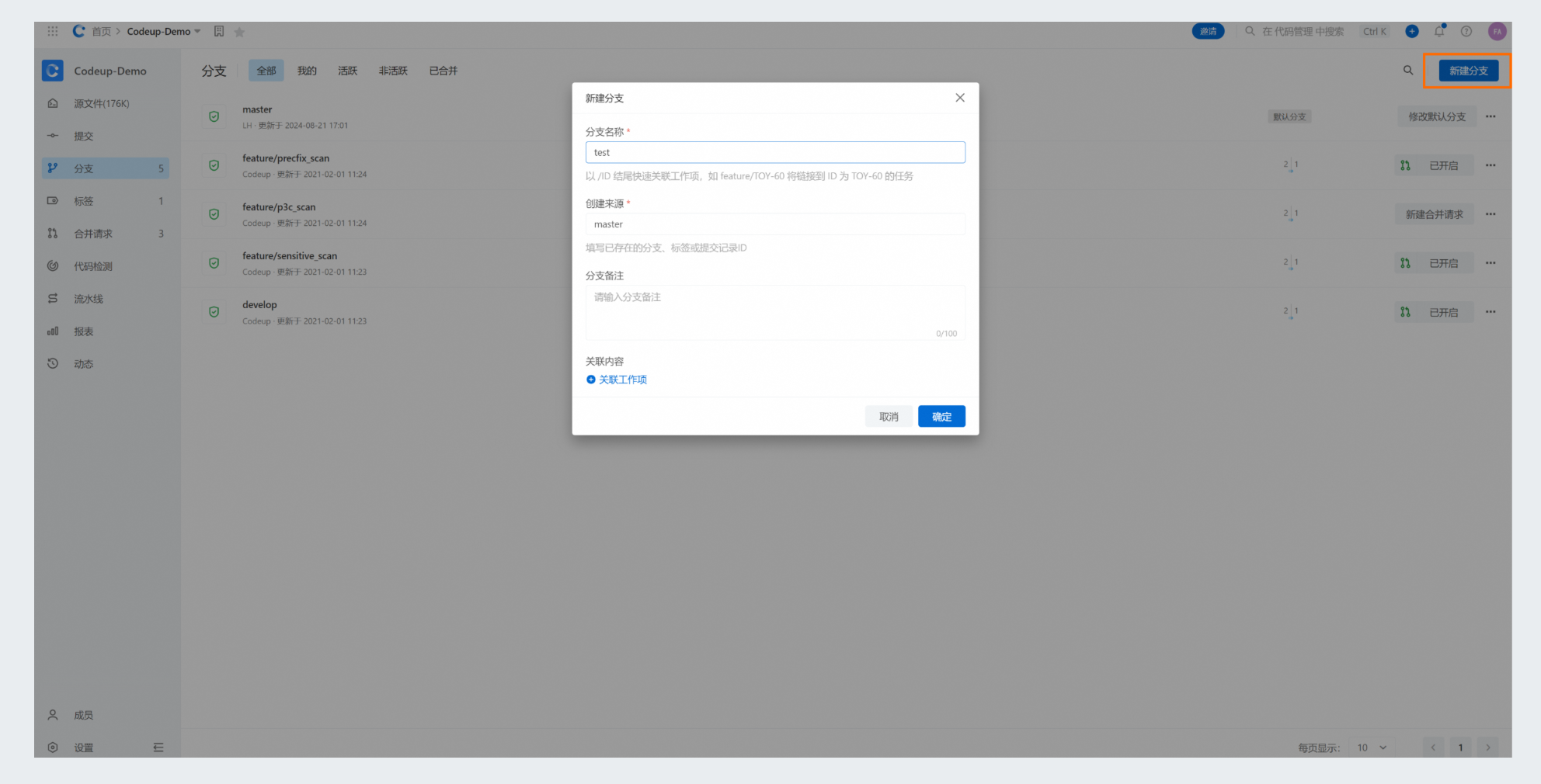Click 确定 to confirm the new branch
The height and width of the screenshot is (784, 1541).
tap(941, 417)
